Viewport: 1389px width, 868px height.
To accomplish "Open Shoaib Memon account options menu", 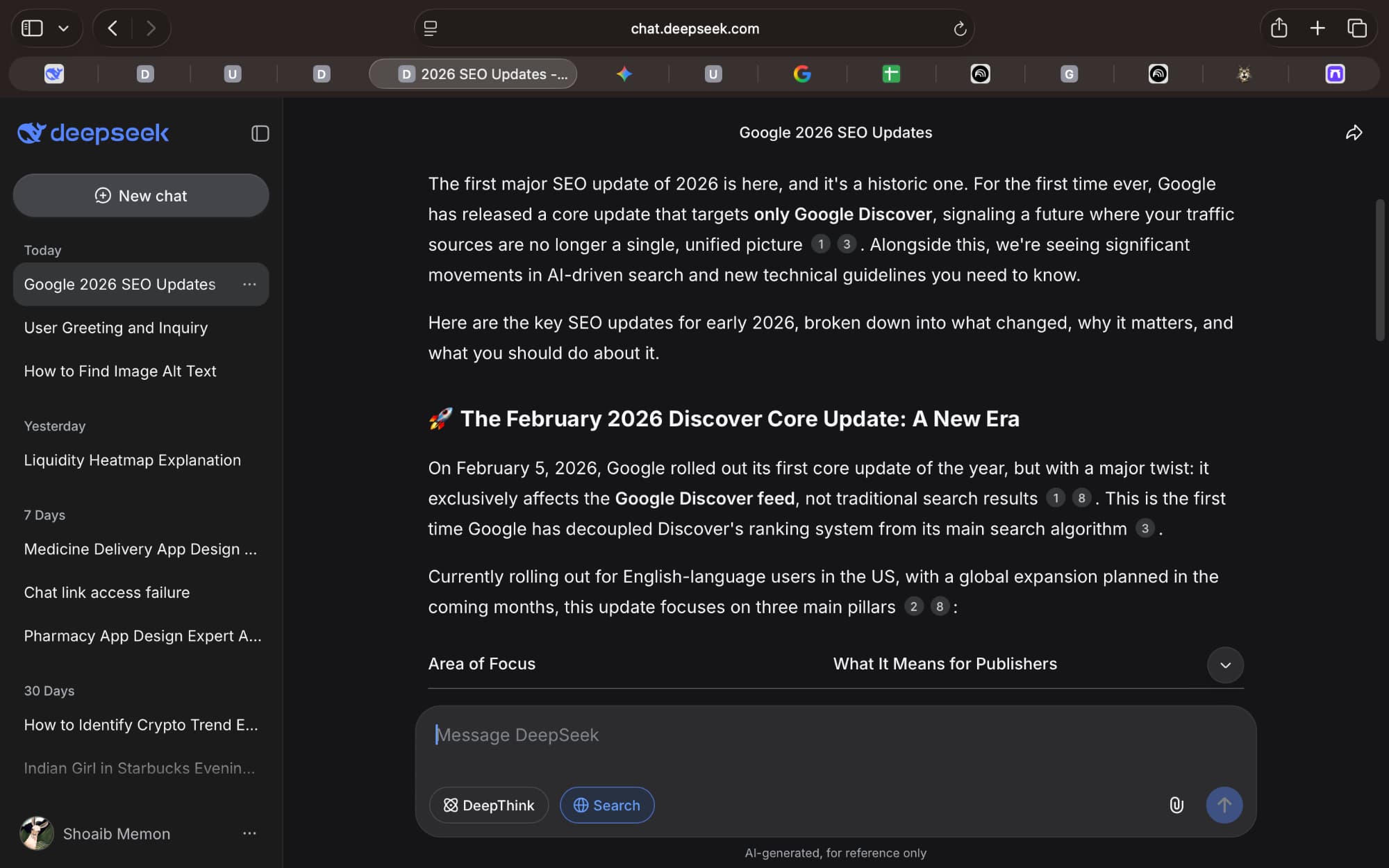I will [x=249, y=833].
